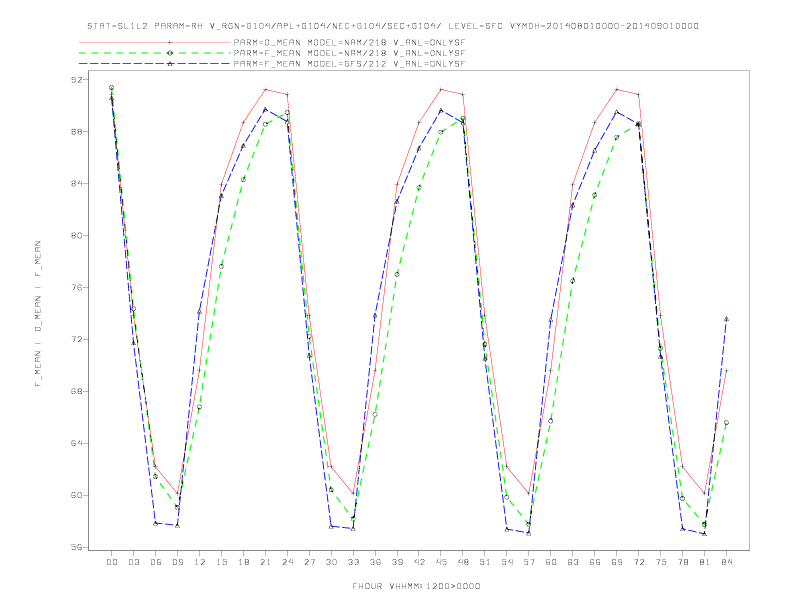Click x-axis forecast hour label 51
792x612 pixels.
click(485, 562)
